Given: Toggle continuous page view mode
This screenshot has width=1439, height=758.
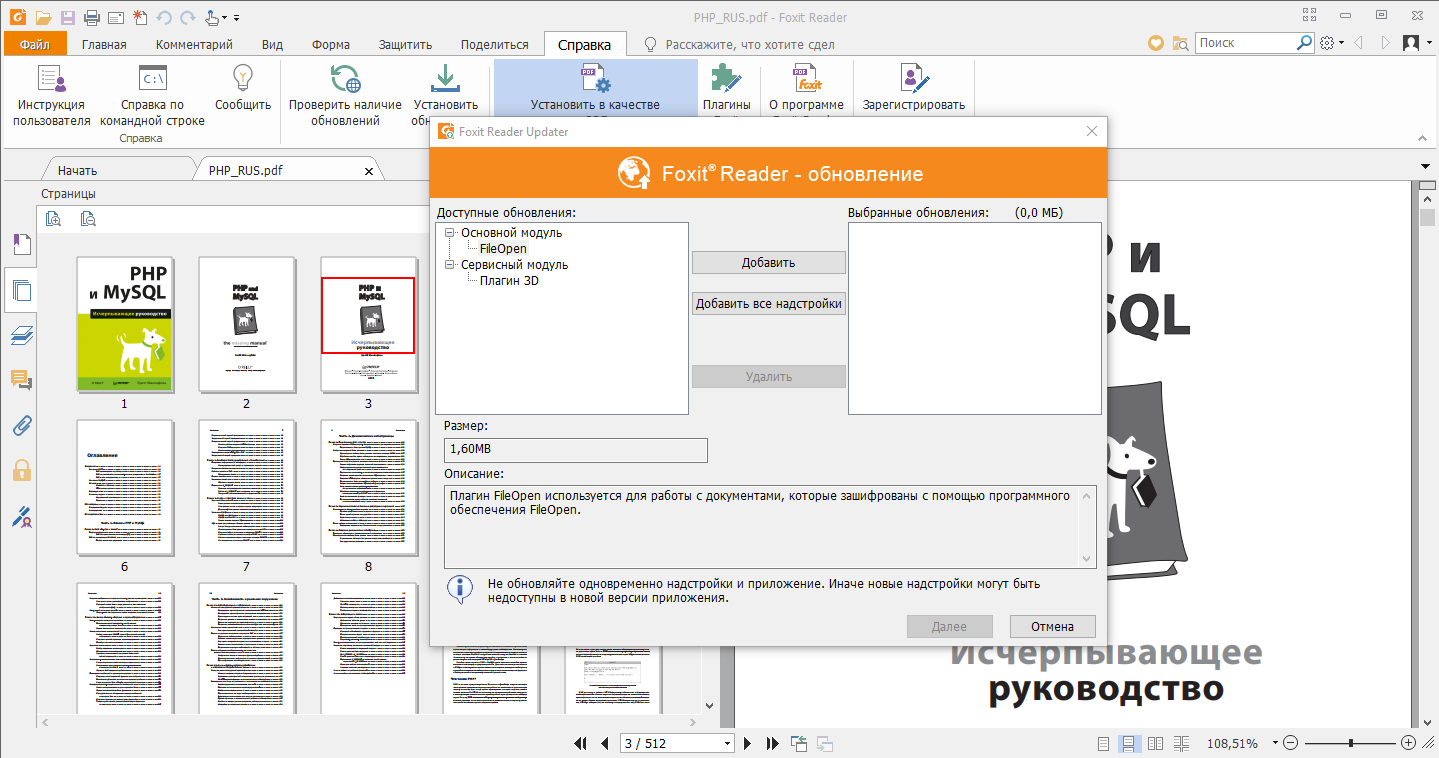Looking at the screenshot, I should tap(1129, 743).
